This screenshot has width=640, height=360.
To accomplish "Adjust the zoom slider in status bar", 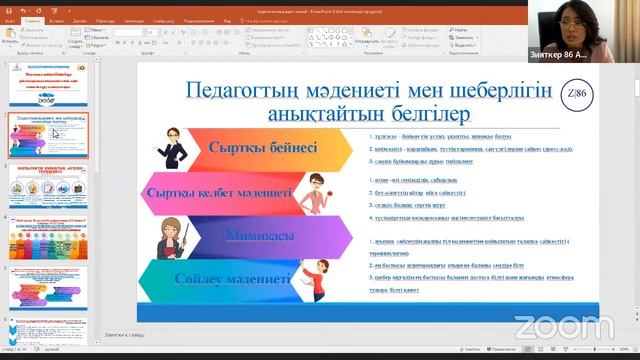I will 595,349.
